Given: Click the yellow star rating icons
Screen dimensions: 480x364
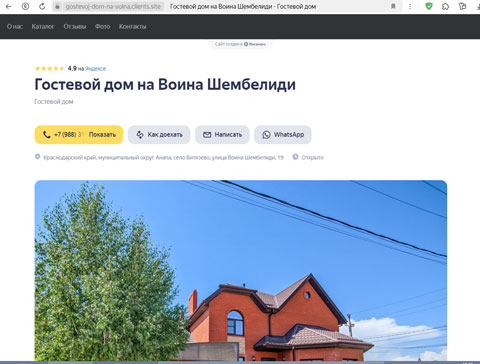Looking at the screenshot, I should pos(49,68).
